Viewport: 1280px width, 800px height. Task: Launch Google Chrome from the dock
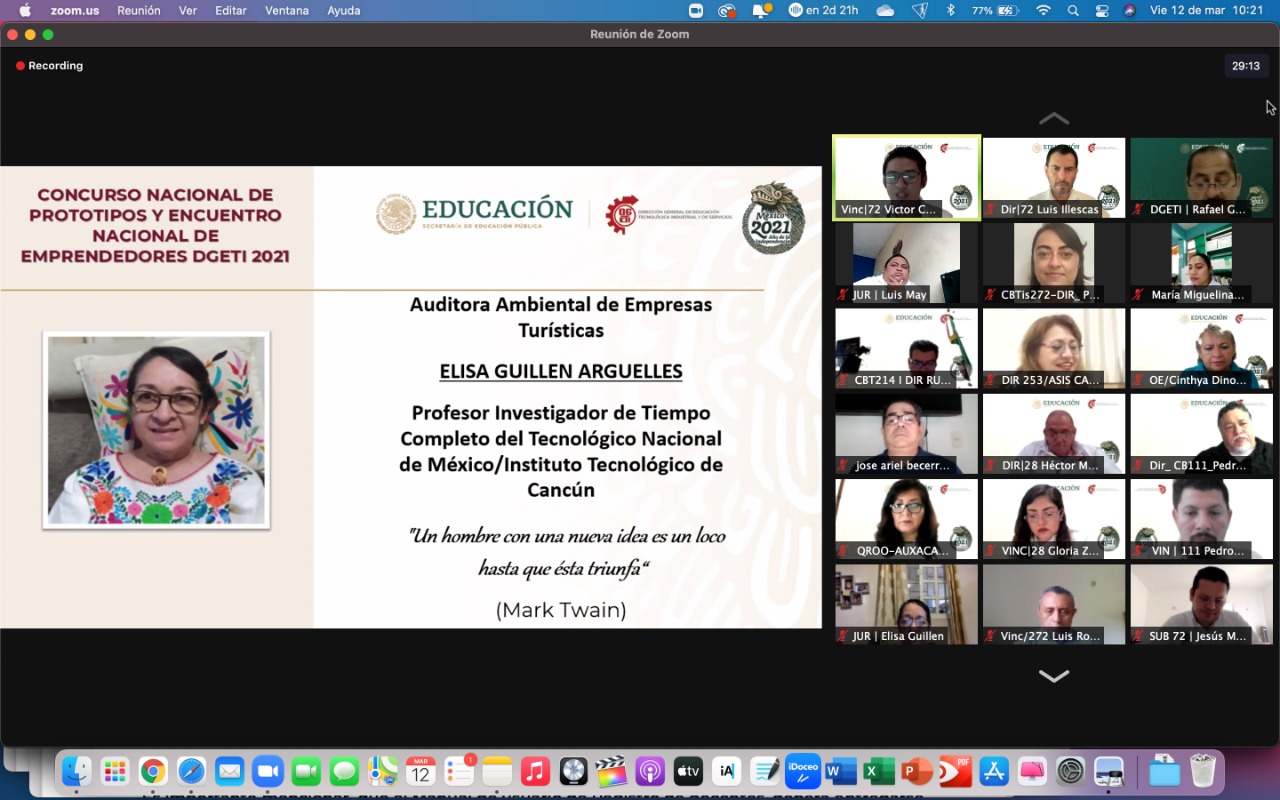(x=153, y=771)
